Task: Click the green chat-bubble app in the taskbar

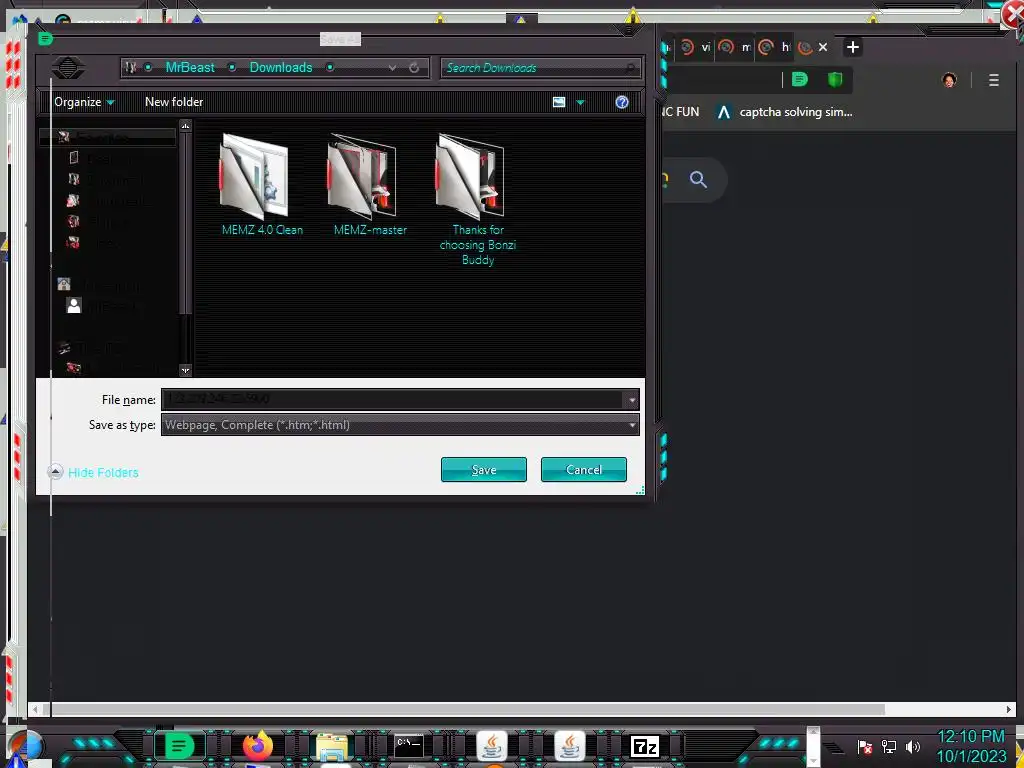Action: tap(179, 746)
